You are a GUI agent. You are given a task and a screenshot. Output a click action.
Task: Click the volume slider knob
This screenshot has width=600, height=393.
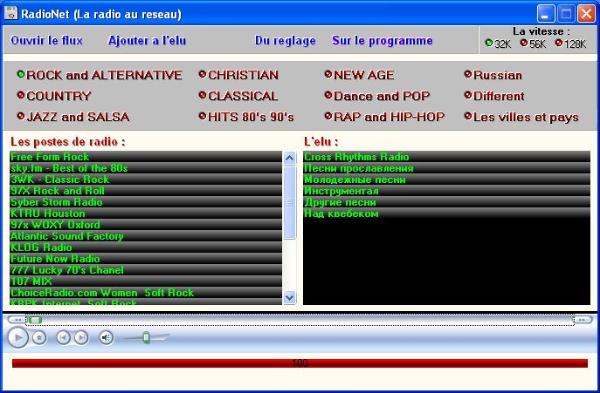point(146,338)
